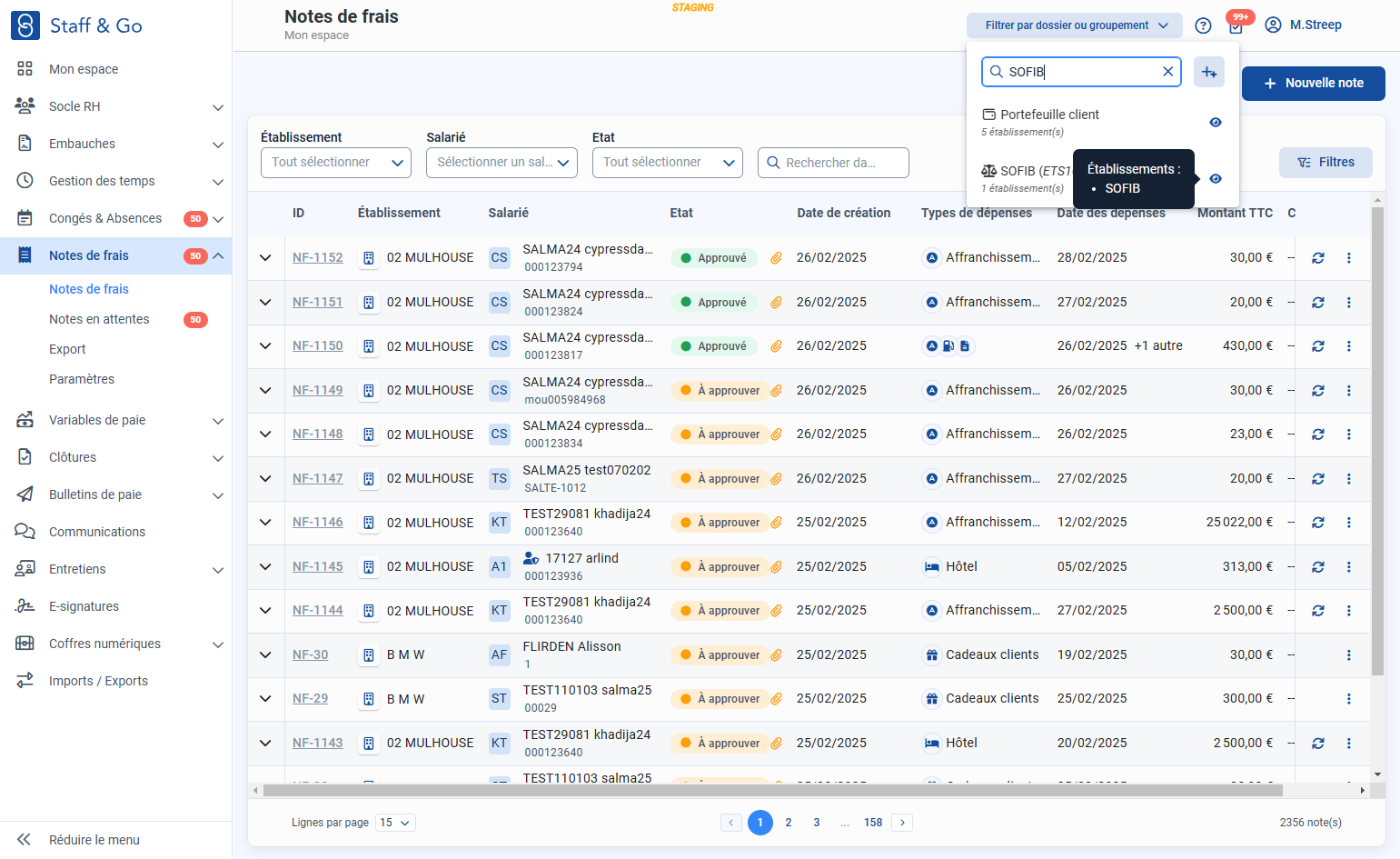Click the add grouping plus icon
This screenshot has width=1400, height=859.
[1209, 72]
